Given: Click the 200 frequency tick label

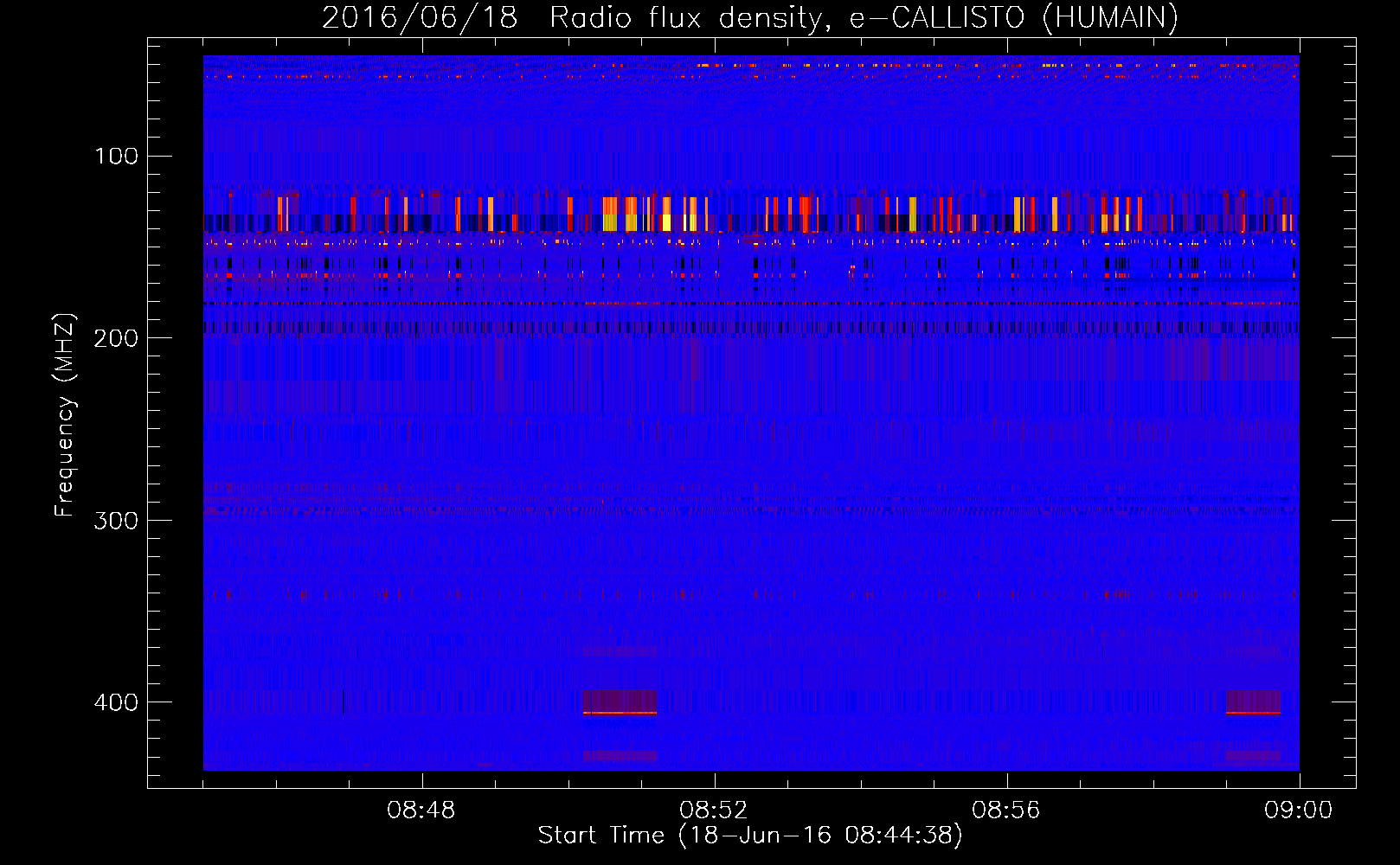Looking at the screenshot, I should pos(117,338).
